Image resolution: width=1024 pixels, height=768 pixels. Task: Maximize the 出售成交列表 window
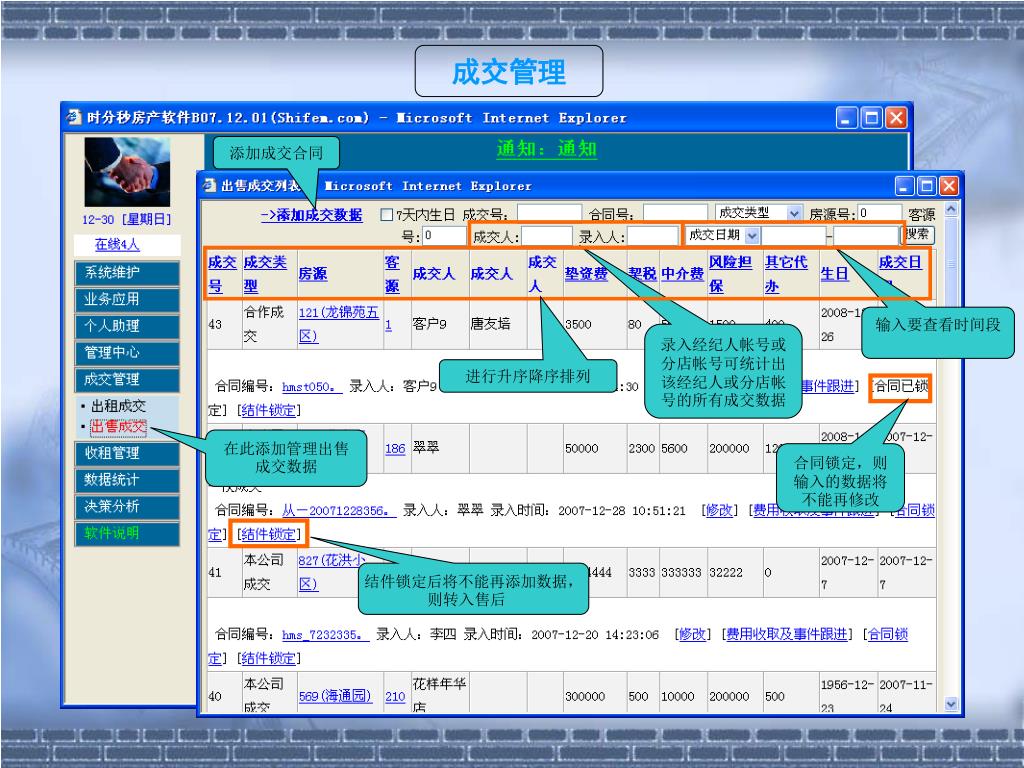pyautogui.click(x=926, y=186)
